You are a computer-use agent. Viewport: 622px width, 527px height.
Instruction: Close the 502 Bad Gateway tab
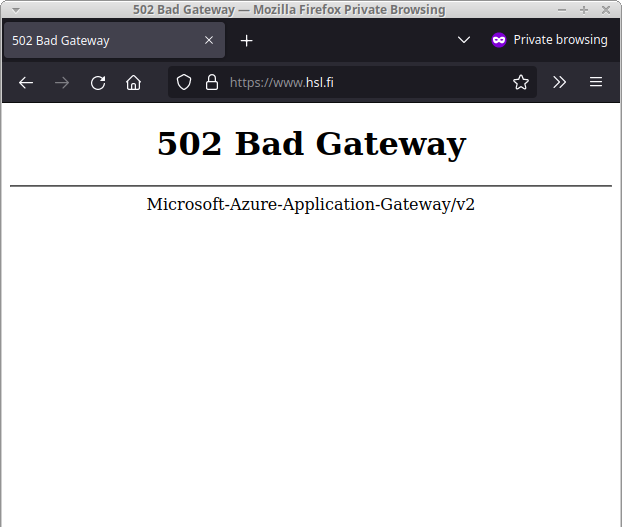(x=209, y=40)
